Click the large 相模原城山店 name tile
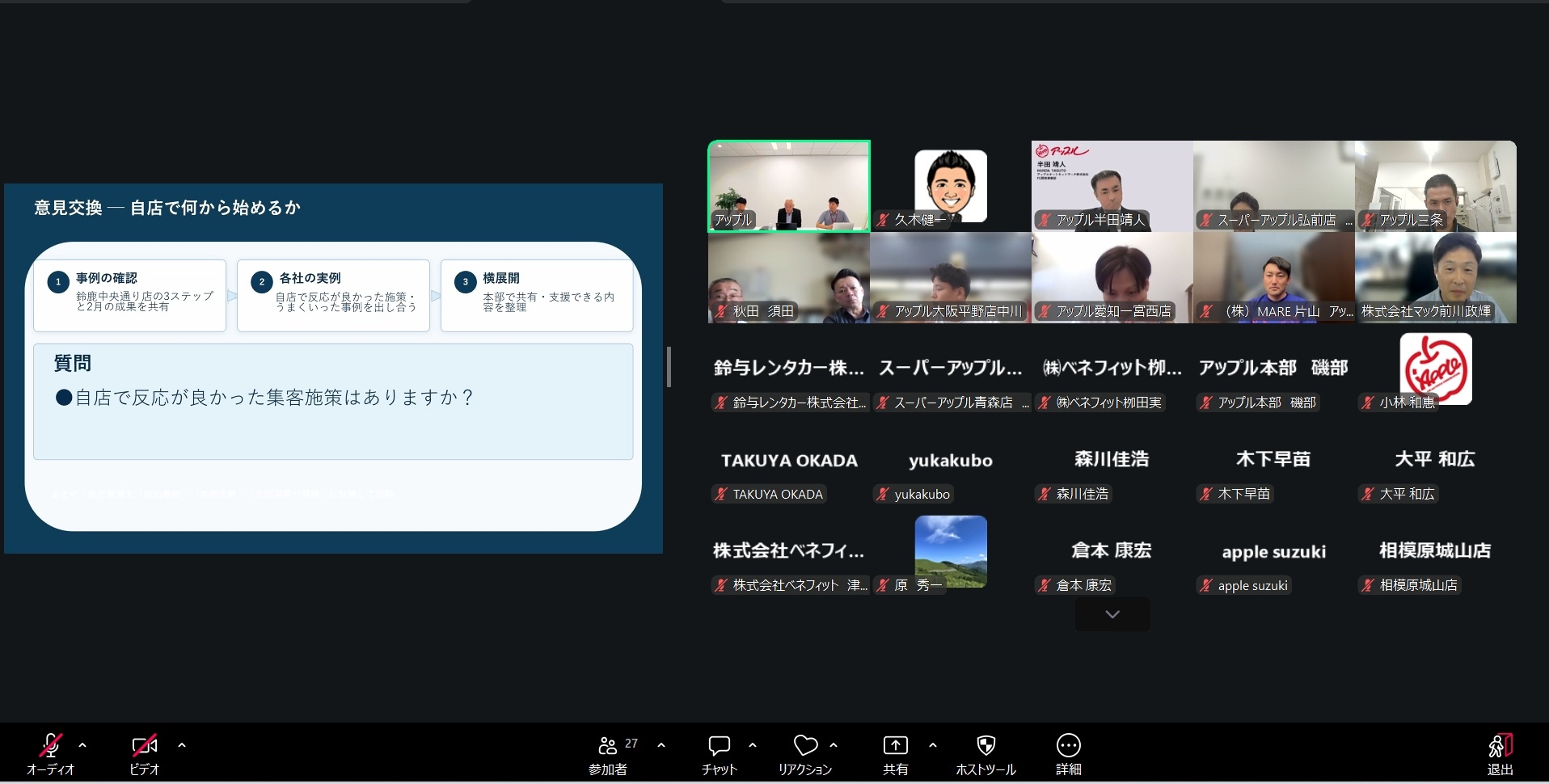Image resolution: width=1549 pixels, height=784 pixels. [x=1435, y=550]
